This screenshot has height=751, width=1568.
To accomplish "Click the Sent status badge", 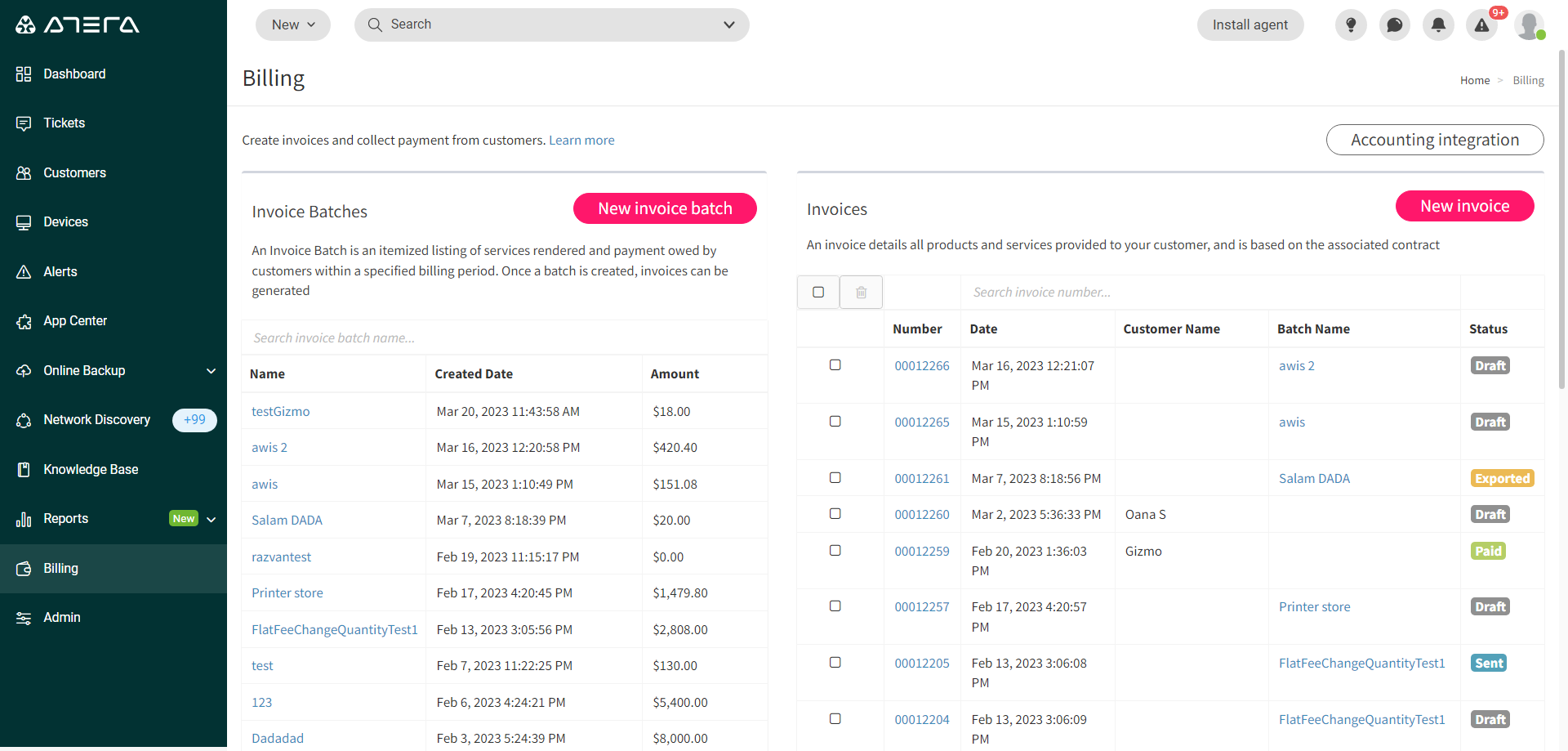I will coord(1489,663).
